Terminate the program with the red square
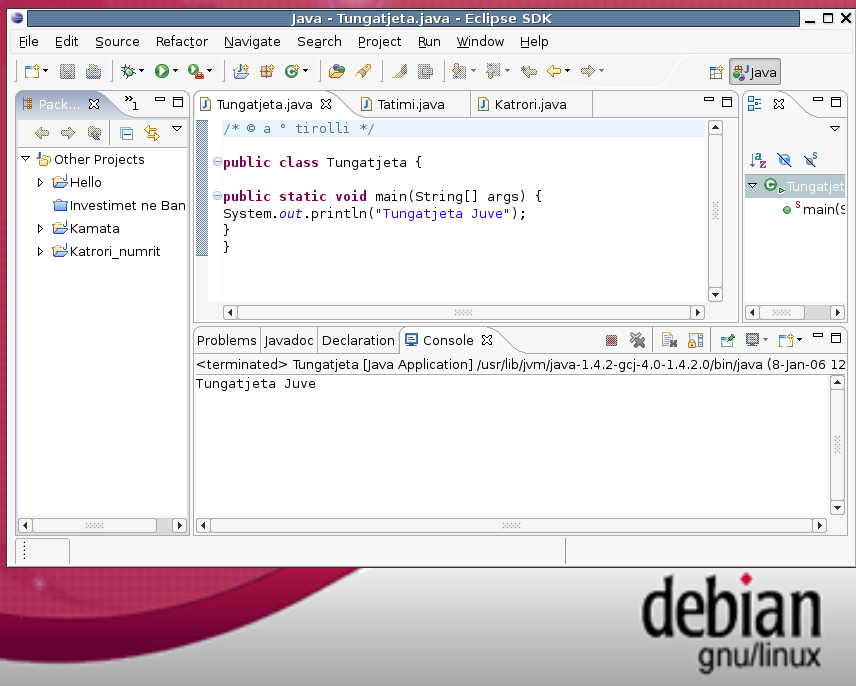Screen dimensions: 856x686 pyautogui.click(x=611, y=341)
